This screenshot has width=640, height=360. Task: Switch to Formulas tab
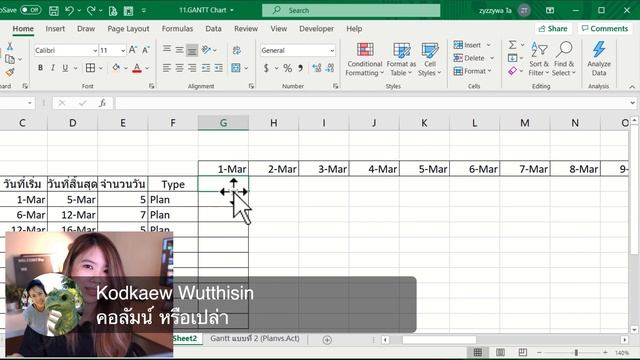tap(177, 29)
